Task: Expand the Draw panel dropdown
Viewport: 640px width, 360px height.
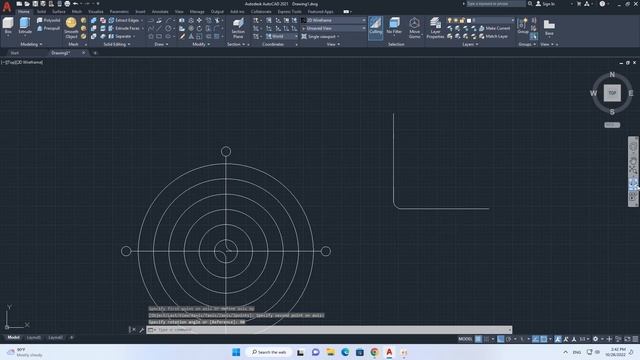Action: click(161, 44)
